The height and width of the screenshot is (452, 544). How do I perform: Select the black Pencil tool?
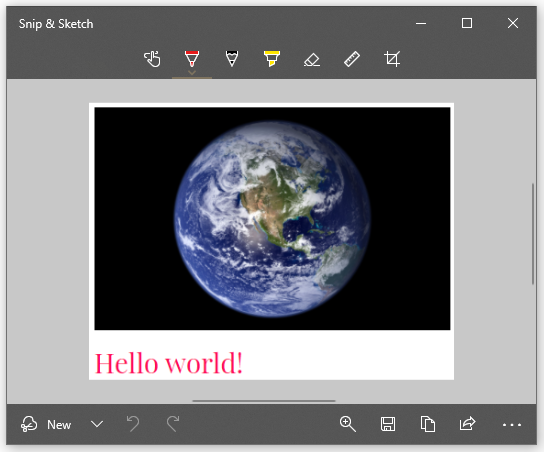[232, 58]
